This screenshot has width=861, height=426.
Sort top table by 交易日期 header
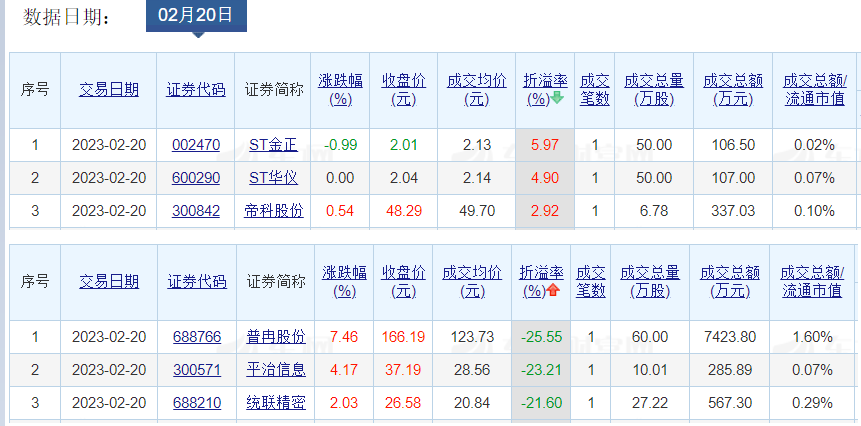pos(109,89)
